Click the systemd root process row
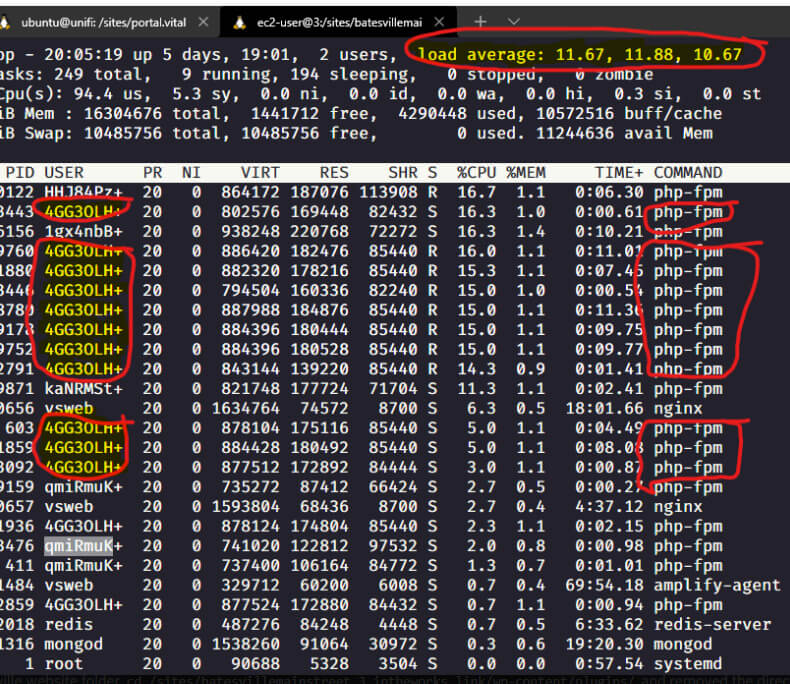This screenshot has width=790, height=684. pyautogui.click(x=395, y=664)
